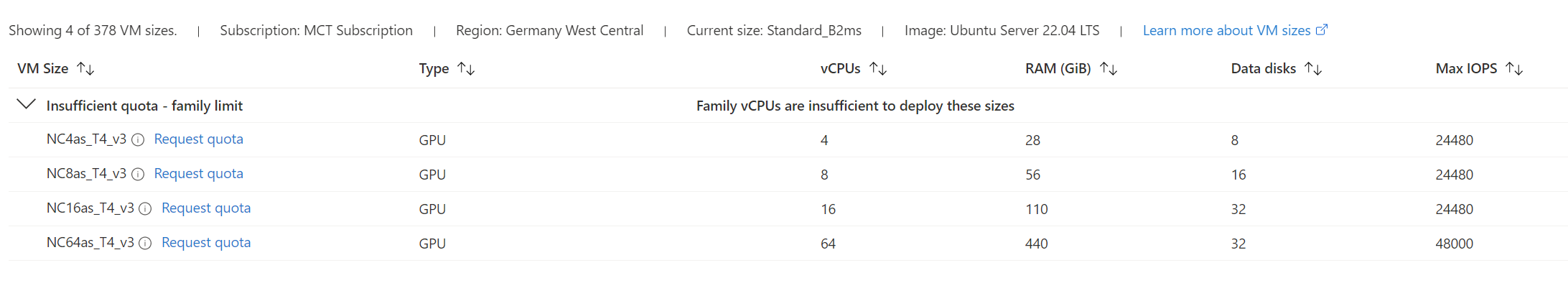This screenshot has height=301, width=1568.
Task: Sort the Data disks column
Action: tap(1313, 69)
